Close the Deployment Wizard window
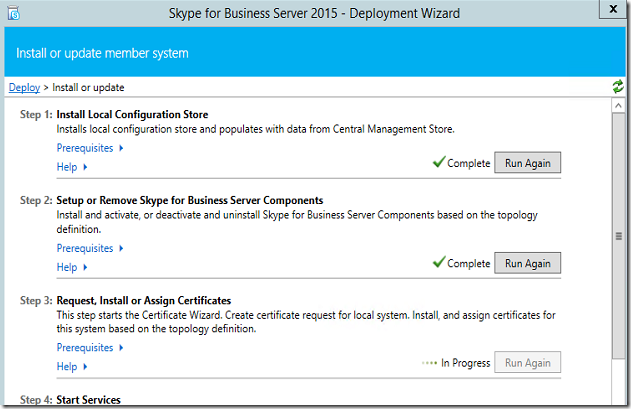Screen dimensions: 631x409 [x=611, y=9]
